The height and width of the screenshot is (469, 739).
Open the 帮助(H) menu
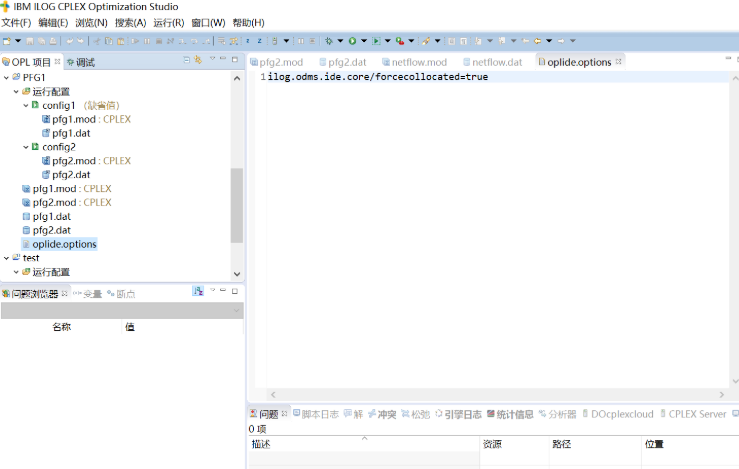point(248,23)
